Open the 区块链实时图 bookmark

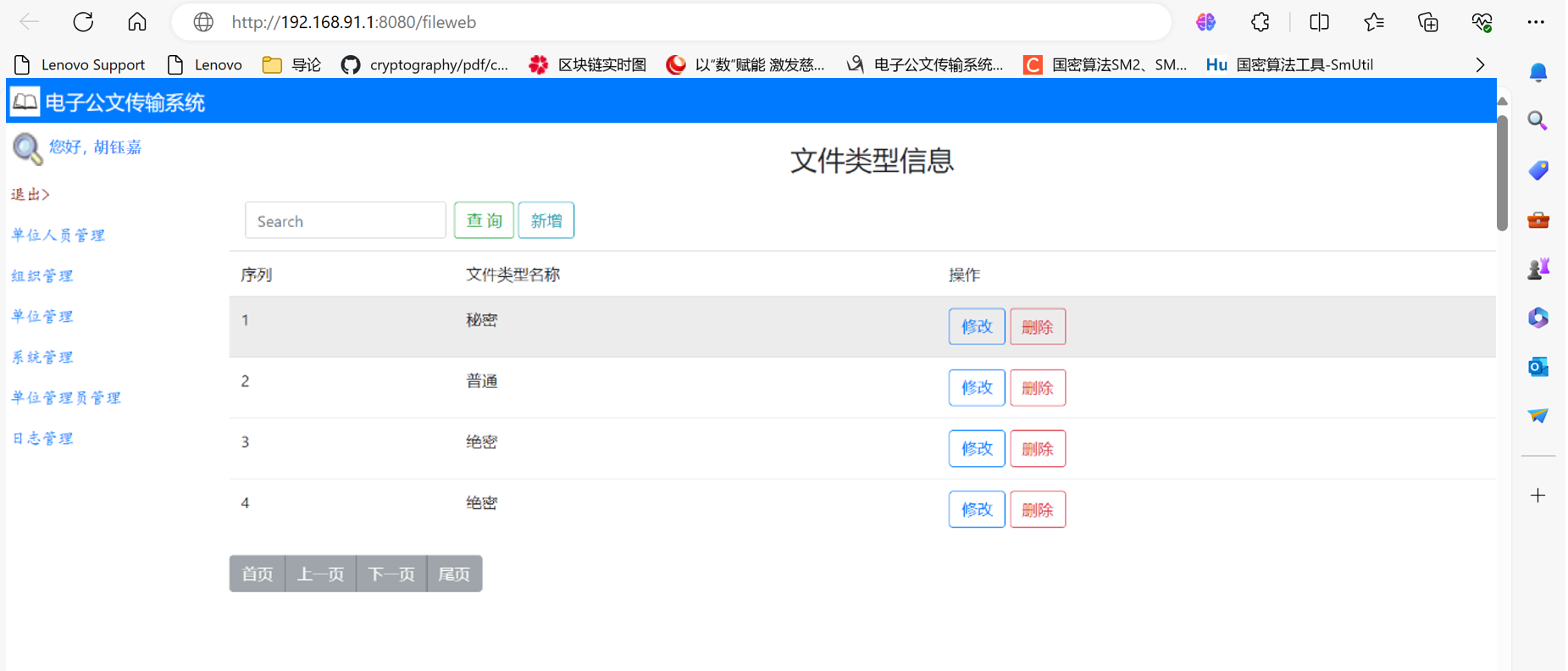pyautogui.click(x=587, y=64)
